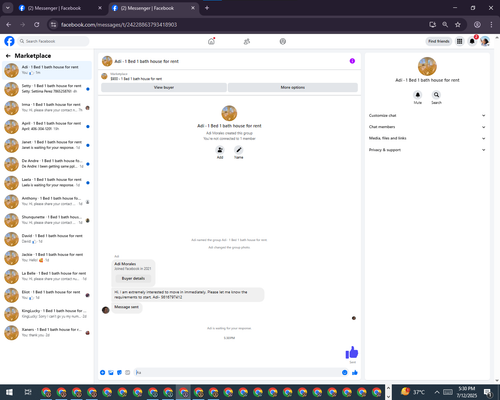
Task: Expand the Privacy & support section
Action: 427,150
